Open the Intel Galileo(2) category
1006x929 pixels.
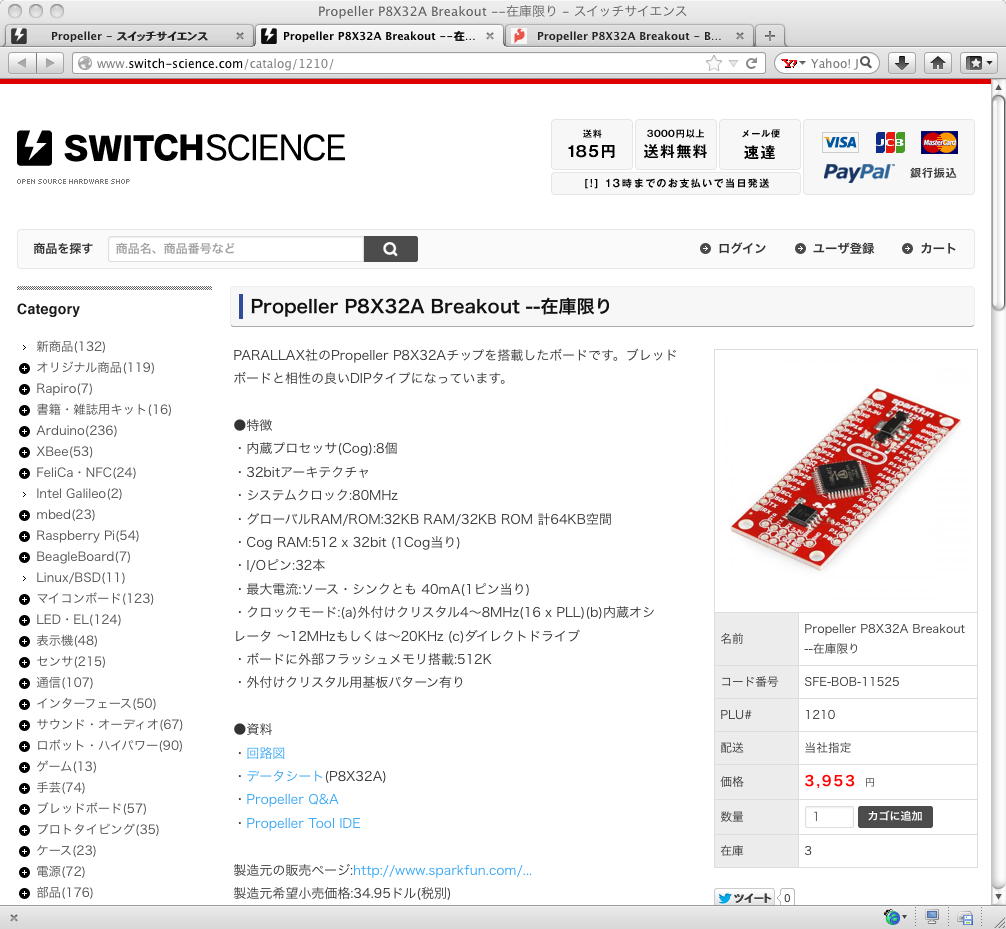79,493
